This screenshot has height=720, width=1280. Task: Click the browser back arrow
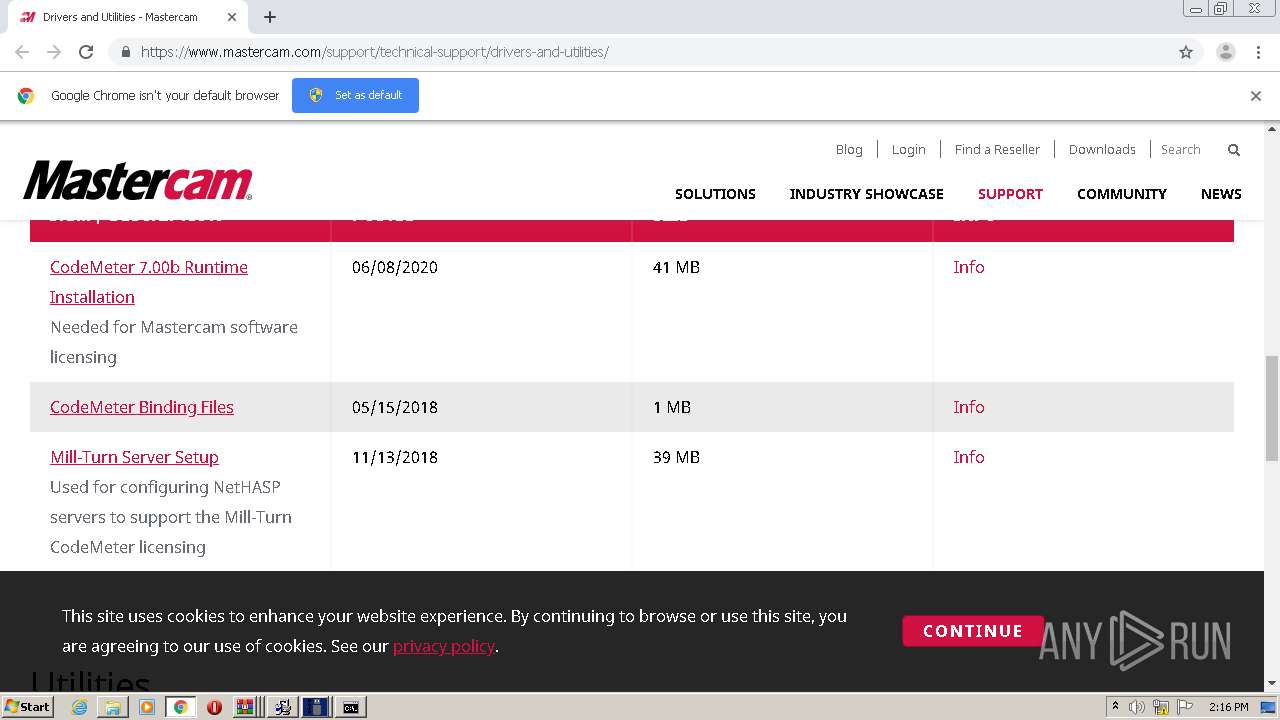click(22, 52)
